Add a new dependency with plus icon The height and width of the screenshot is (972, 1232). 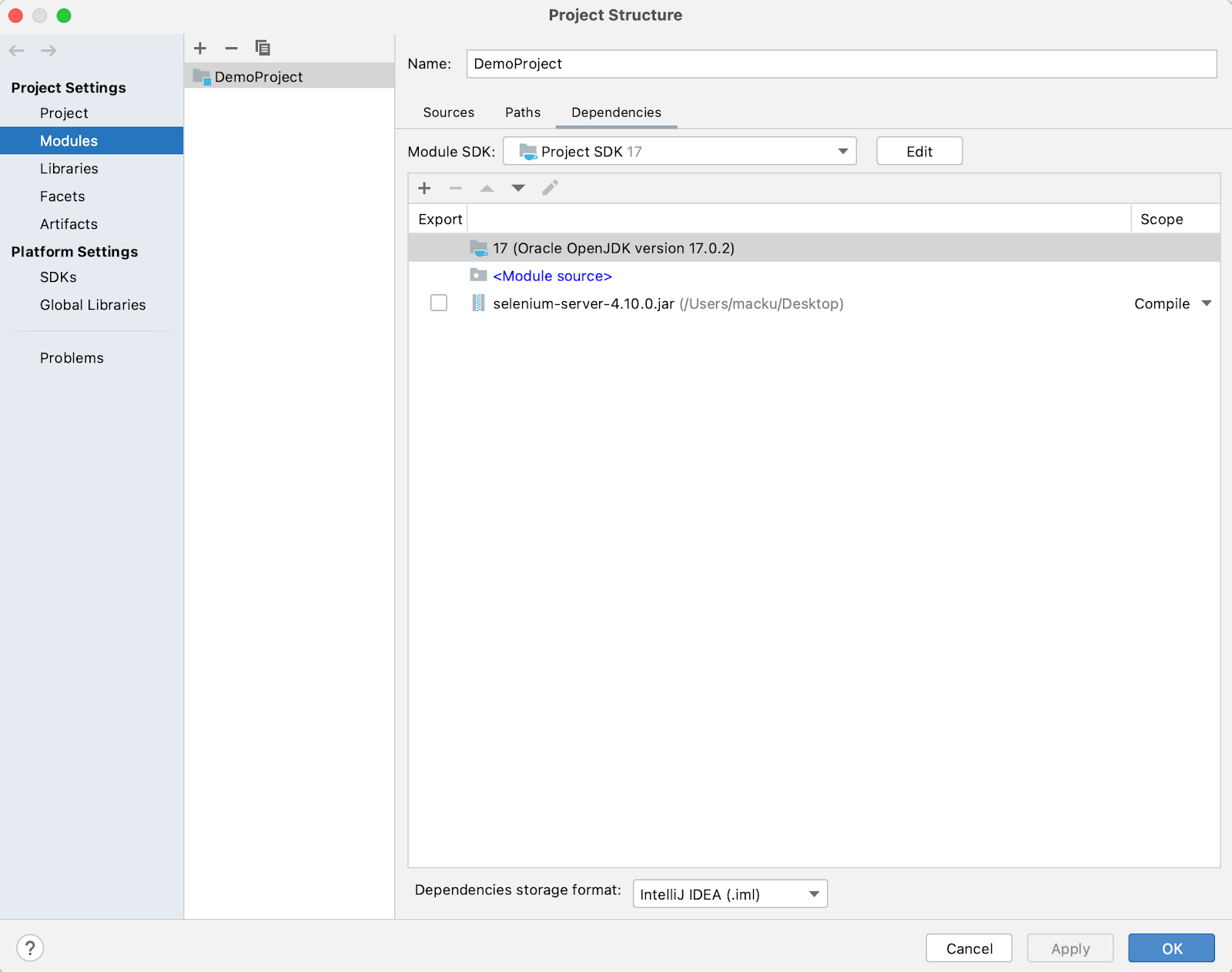424,188
